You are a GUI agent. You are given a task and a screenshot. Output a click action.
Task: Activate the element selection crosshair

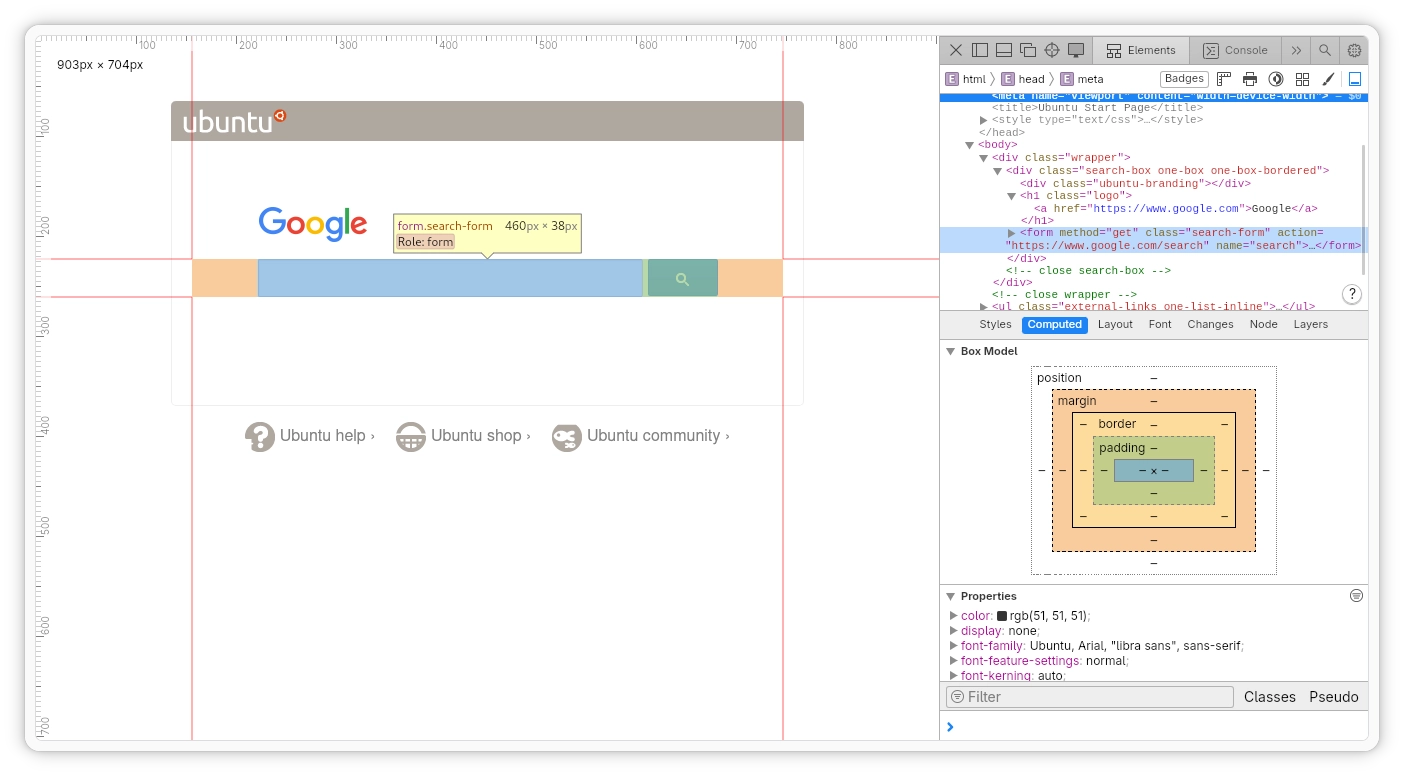pos(1052,50)
